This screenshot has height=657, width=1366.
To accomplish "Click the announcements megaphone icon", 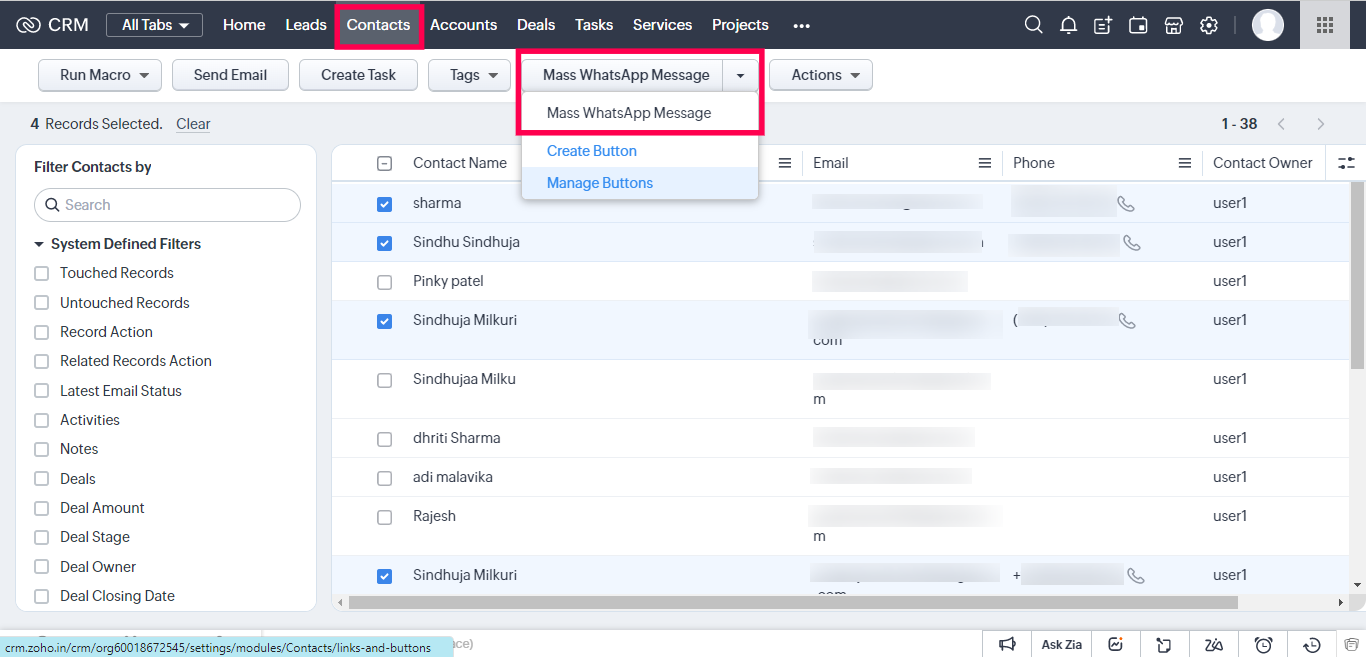I will pyautogui.click(x=1008, y=645).
